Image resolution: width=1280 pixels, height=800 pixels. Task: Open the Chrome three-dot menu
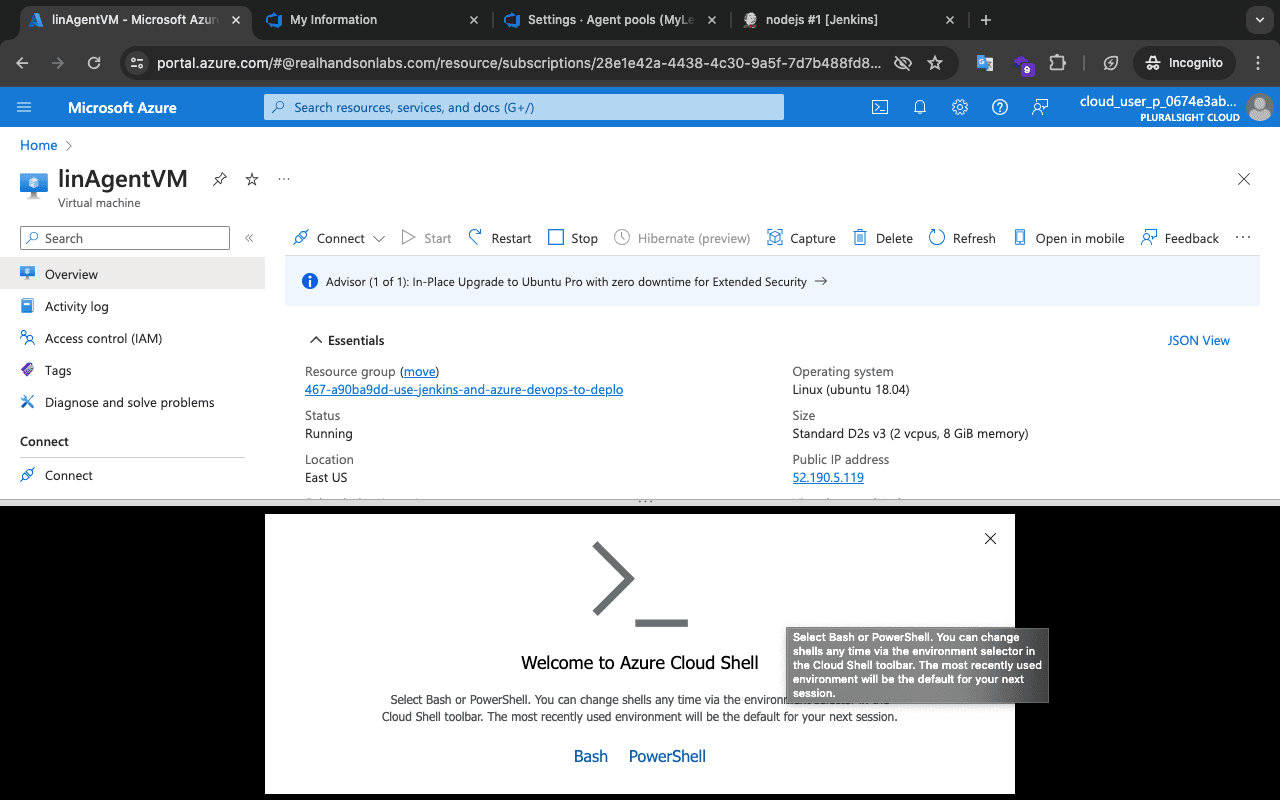[x=1258, y=63]
